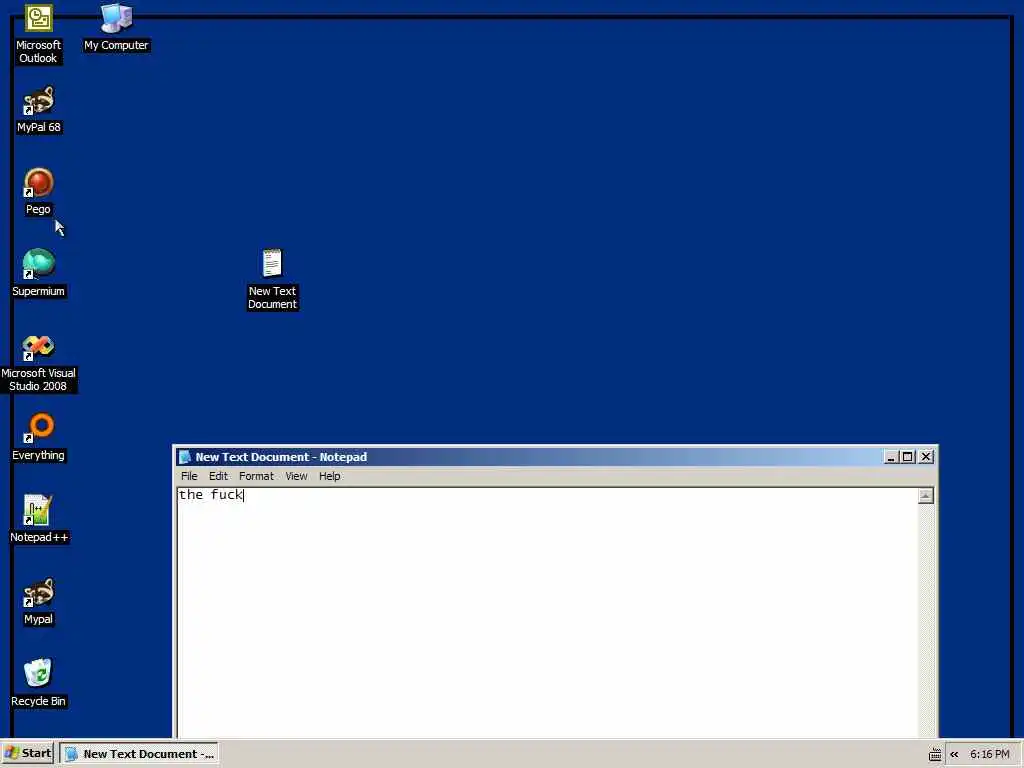Select the My Computer desktop icon
The width and height of the screenshot is (1024, 768).
(x=116, y=28)
